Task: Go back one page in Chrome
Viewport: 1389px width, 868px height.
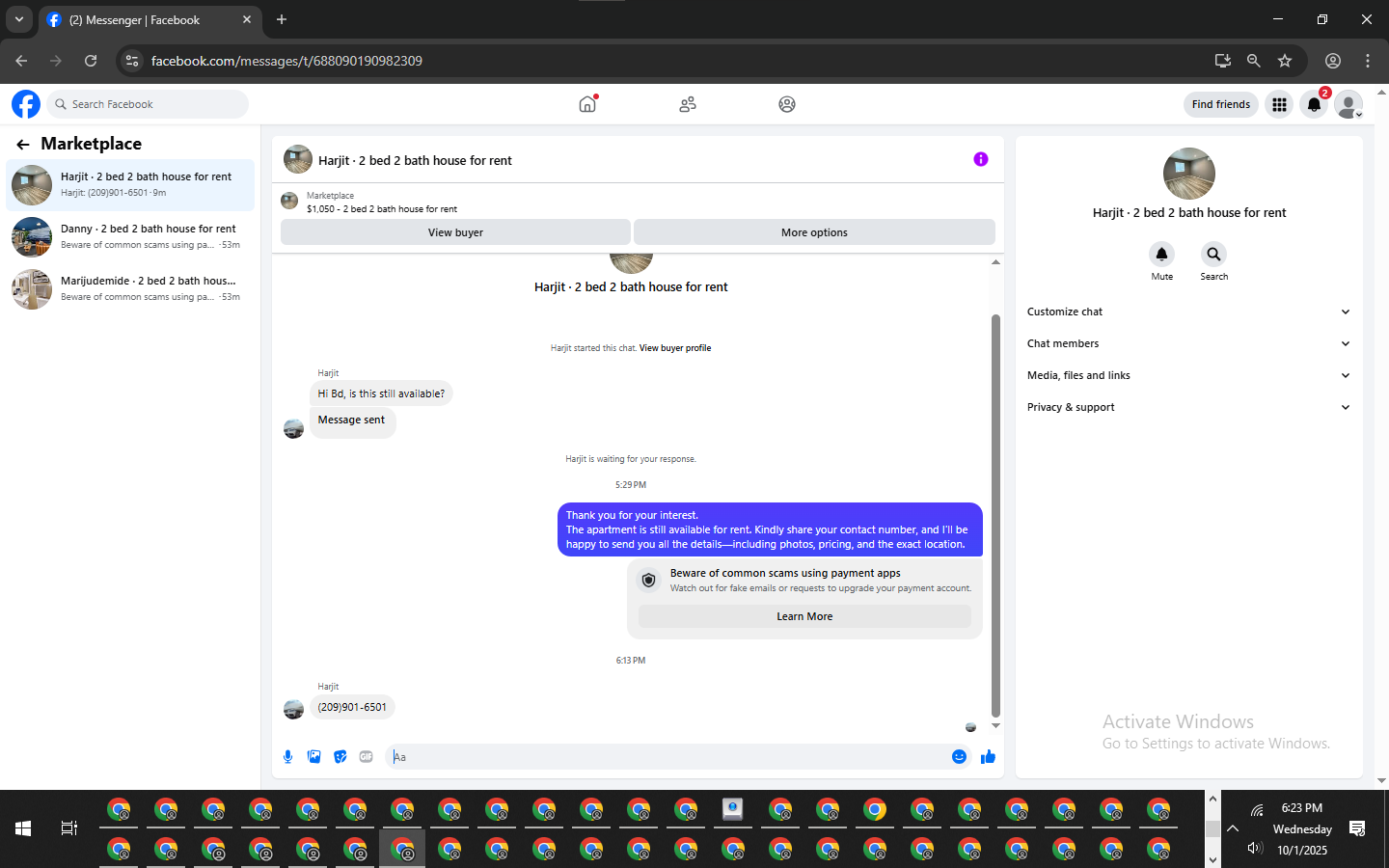Action: [x=21, y=61]
